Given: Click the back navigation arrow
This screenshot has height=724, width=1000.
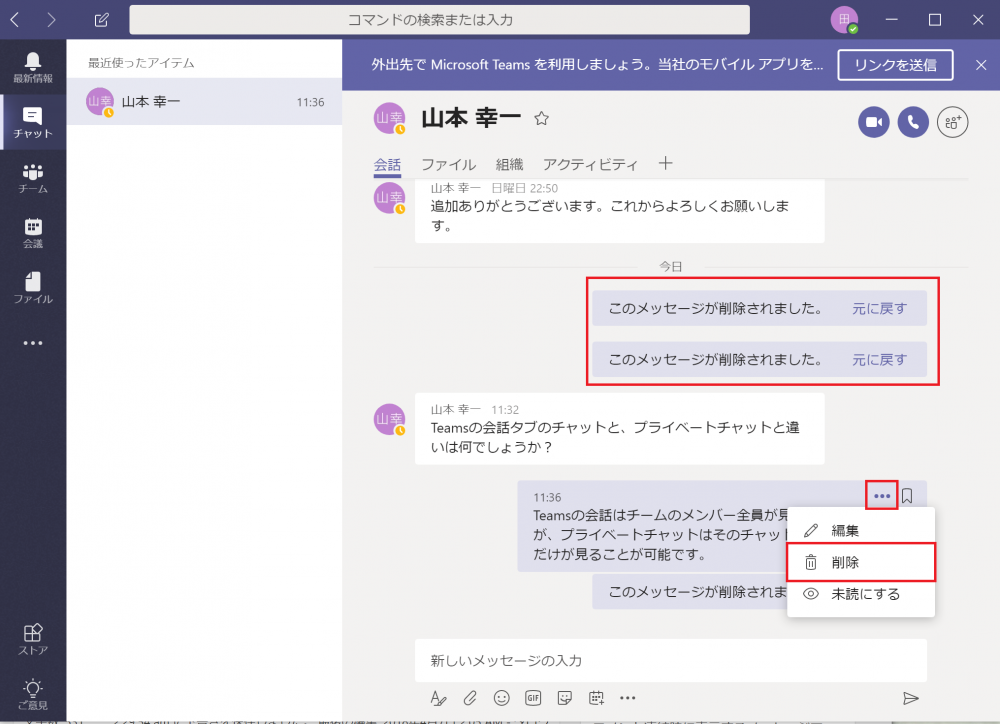Looking at the screenshot, I should click(x=15, y=20).
